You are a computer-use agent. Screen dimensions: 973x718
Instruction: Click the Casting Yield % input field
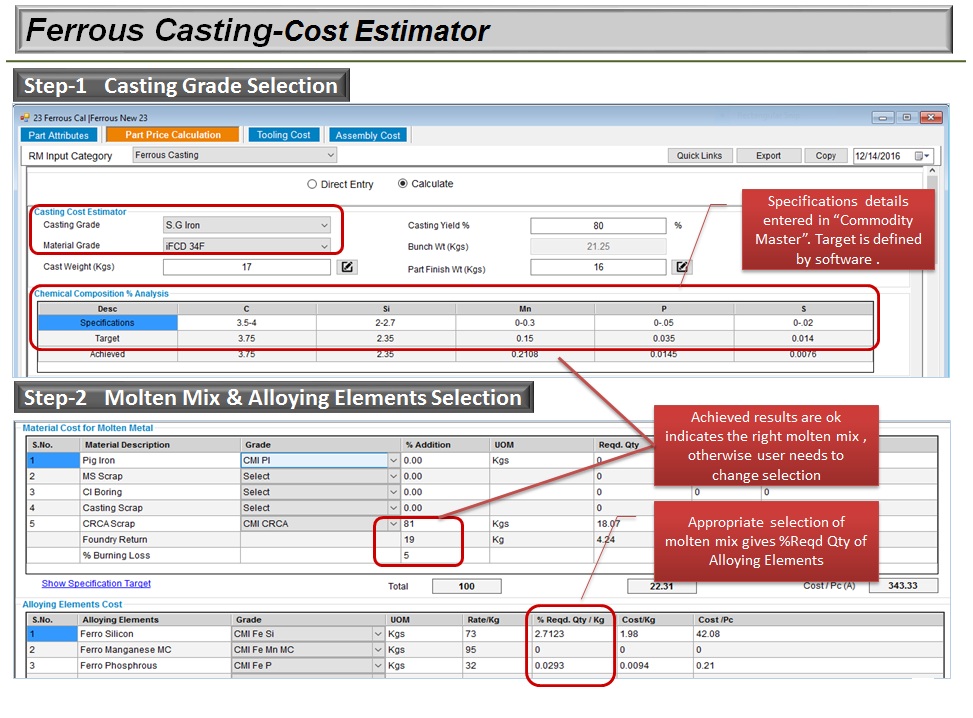point(598,226)
